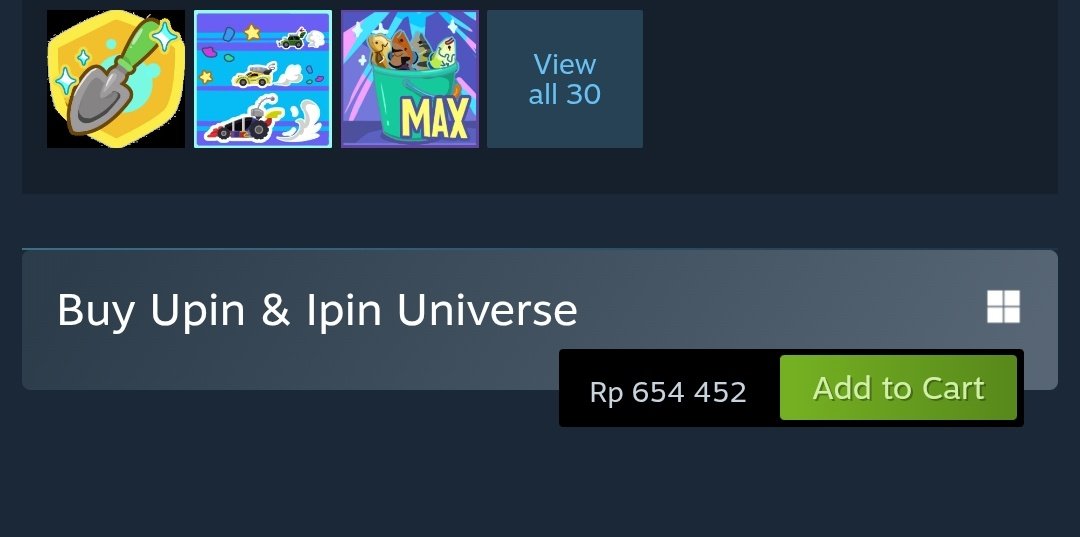
Task: Click the black price box beside cart button
Action: tap(669, 388)
